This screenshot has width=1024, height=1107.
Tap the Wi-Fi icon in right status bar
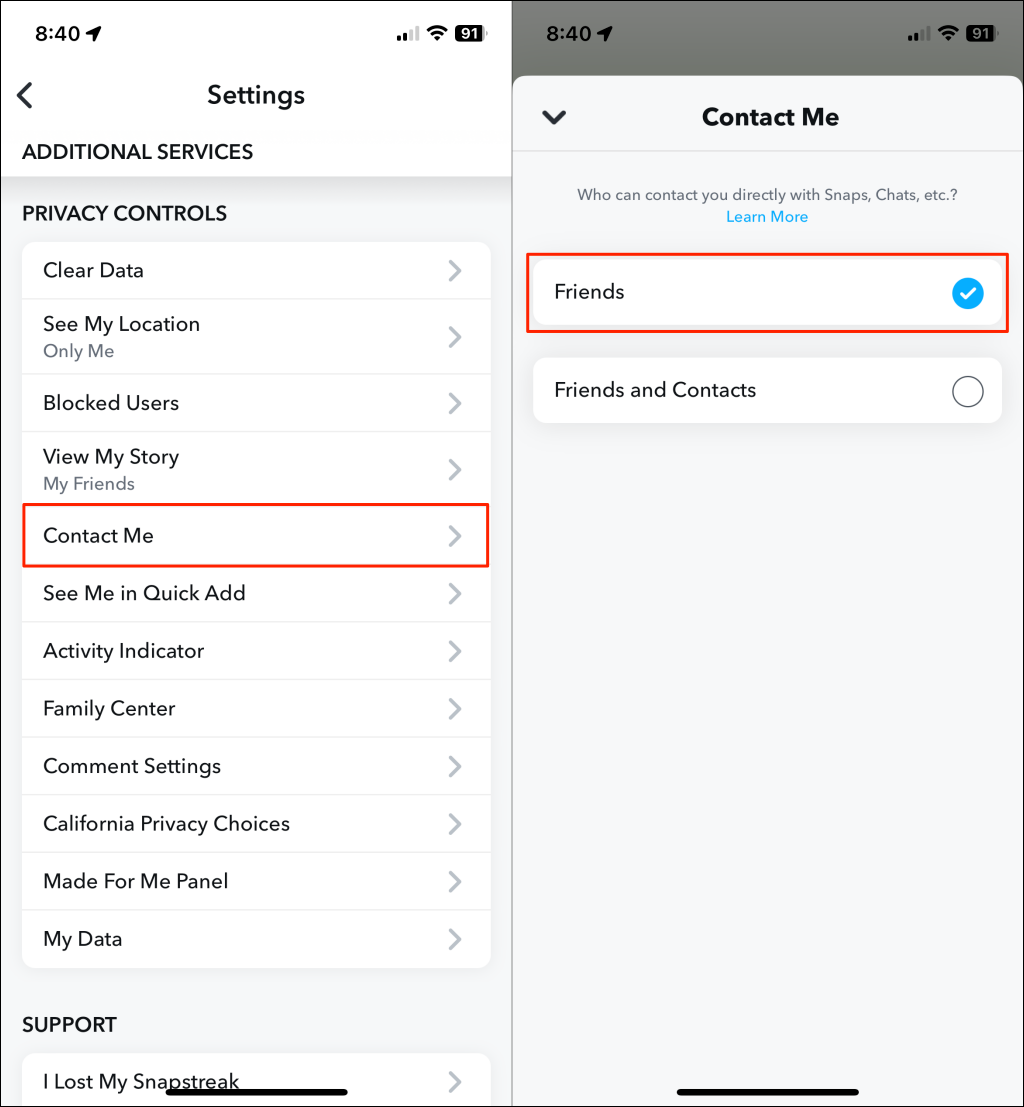pyautogui.click(x=947, y=33)
